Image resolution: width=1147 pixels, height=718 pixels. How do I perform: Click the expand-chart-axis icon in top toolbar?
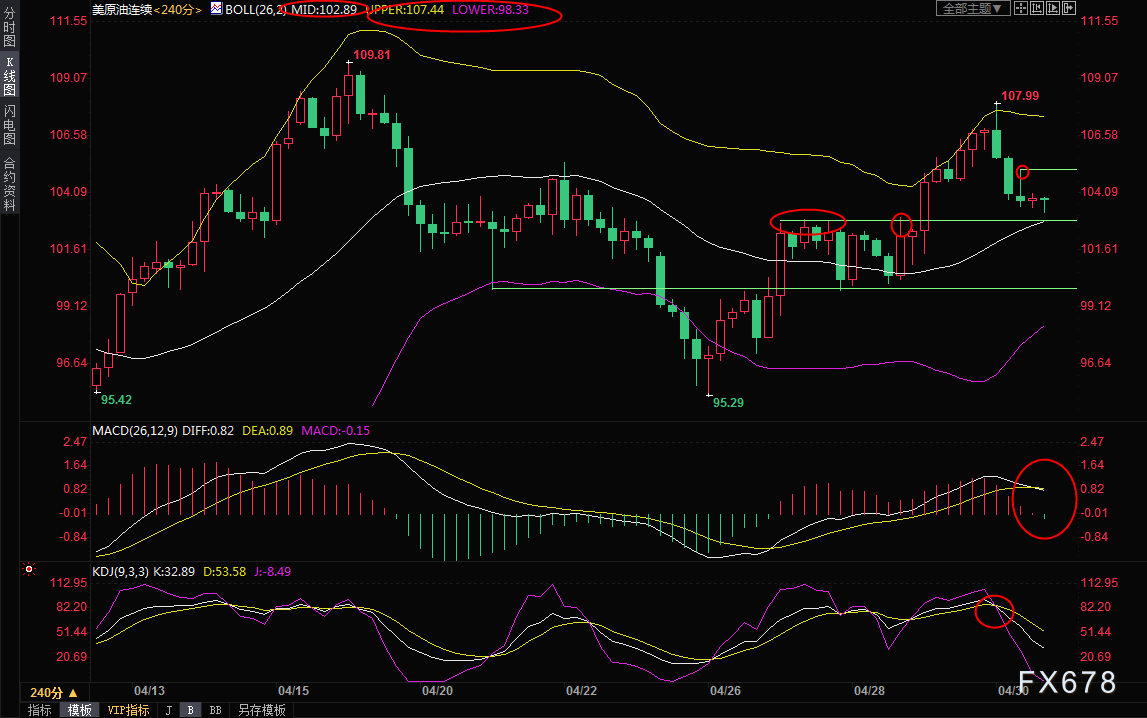pos(1053,8)
